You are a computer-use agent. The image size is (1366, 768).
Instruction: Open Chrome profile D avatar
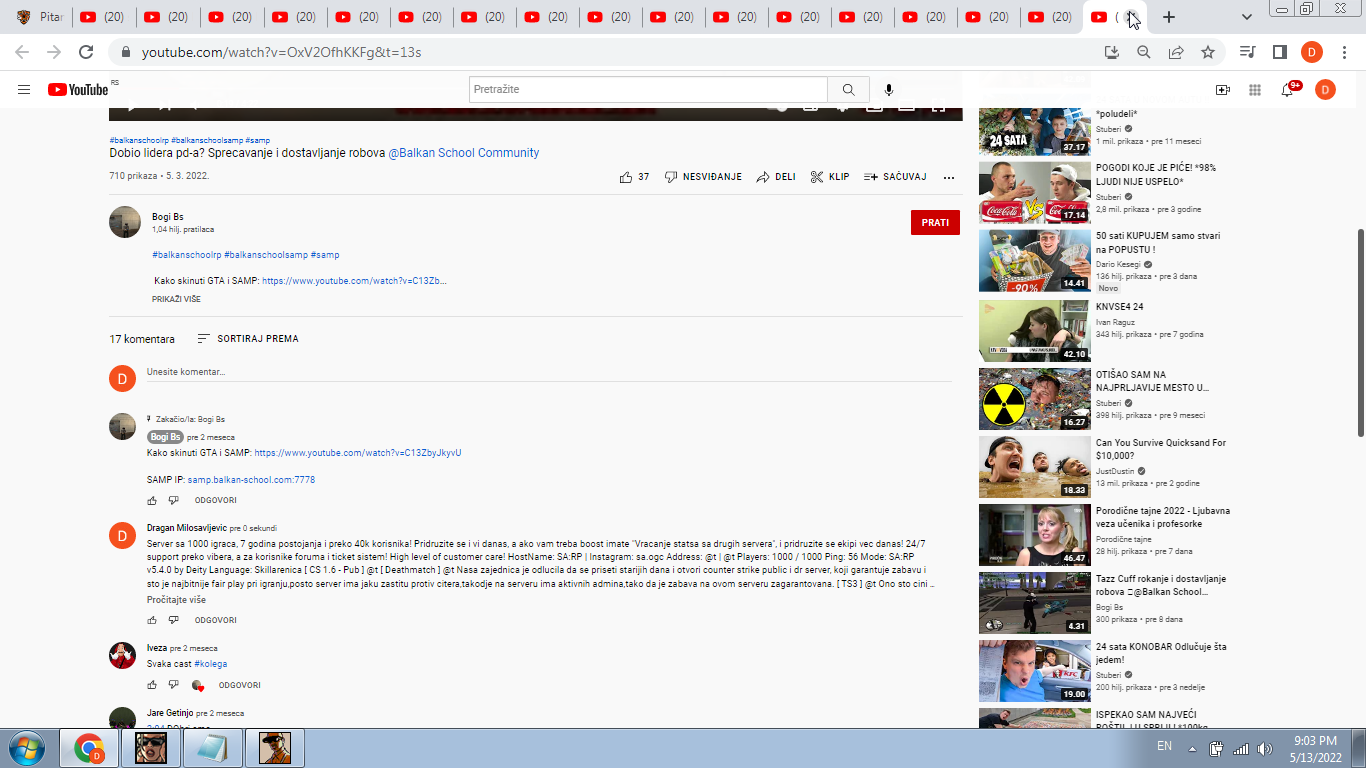click(1312, 52)
